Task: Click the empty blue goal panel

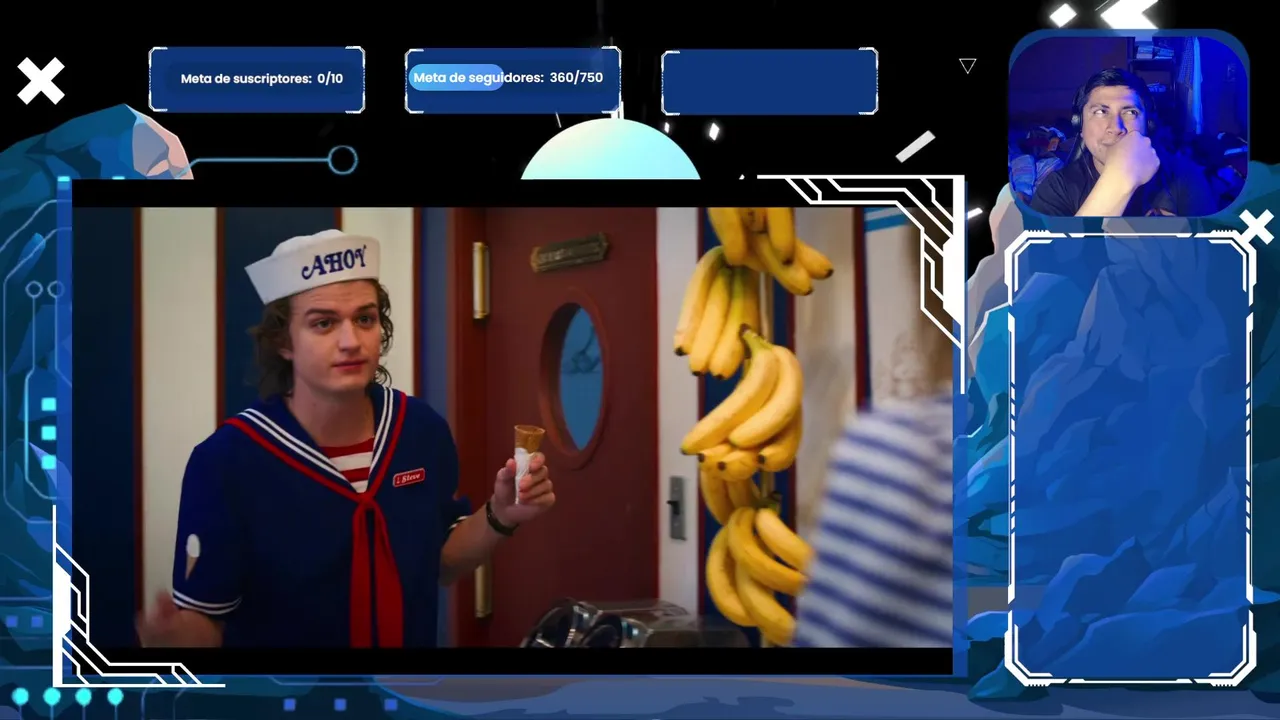Action: coord(769,81)
